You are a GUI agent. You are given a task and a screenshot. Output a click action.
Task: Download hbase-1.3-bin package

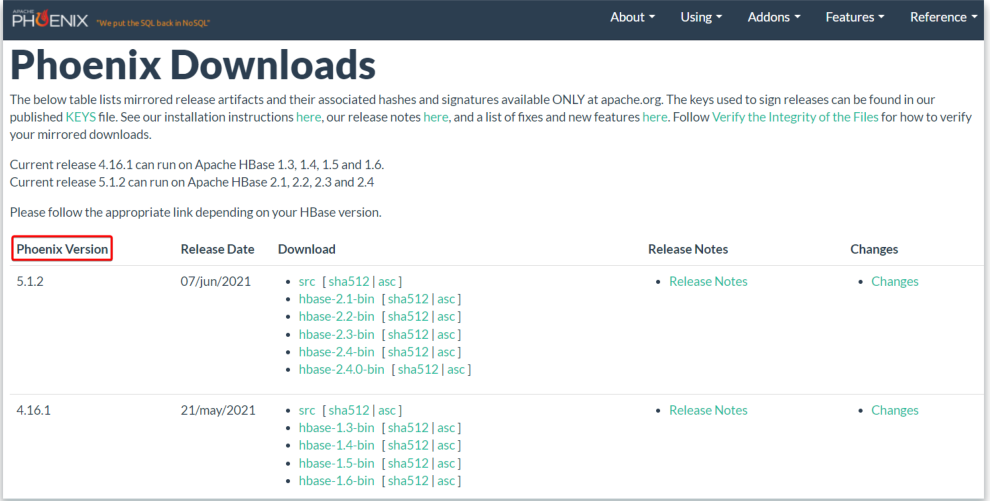(x=337, y=428)
